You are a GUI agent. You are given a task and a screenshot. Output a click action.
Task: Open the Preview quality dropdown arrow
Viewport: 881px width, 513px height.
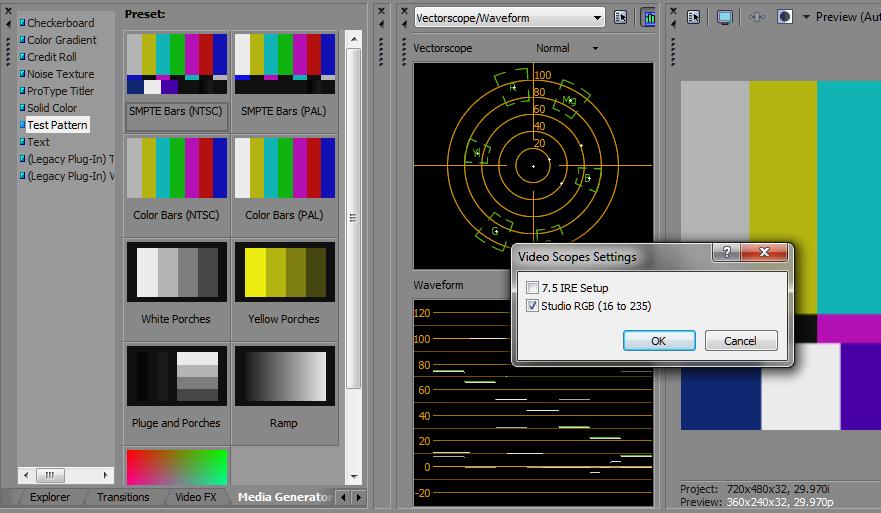[x=804, y=17]
